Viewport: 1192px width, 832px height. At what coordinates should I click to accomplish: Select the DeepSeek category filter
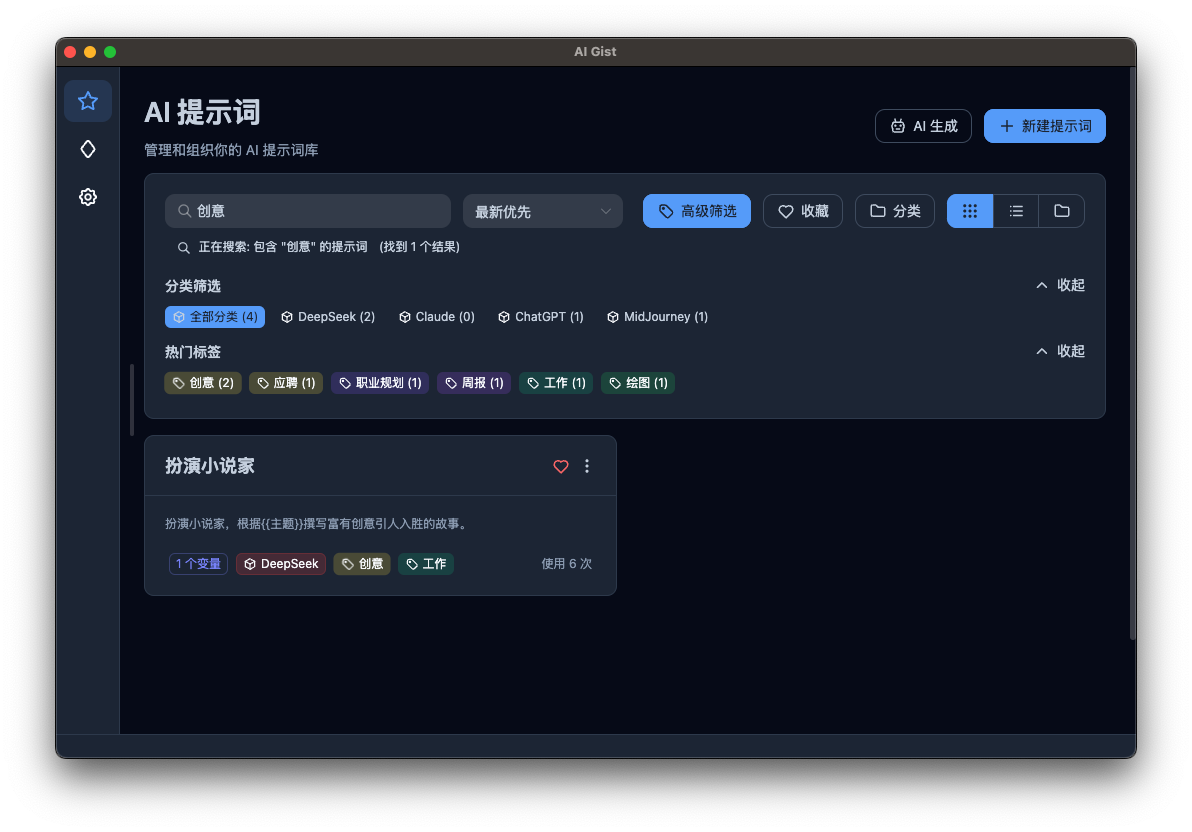coord(328,316)
